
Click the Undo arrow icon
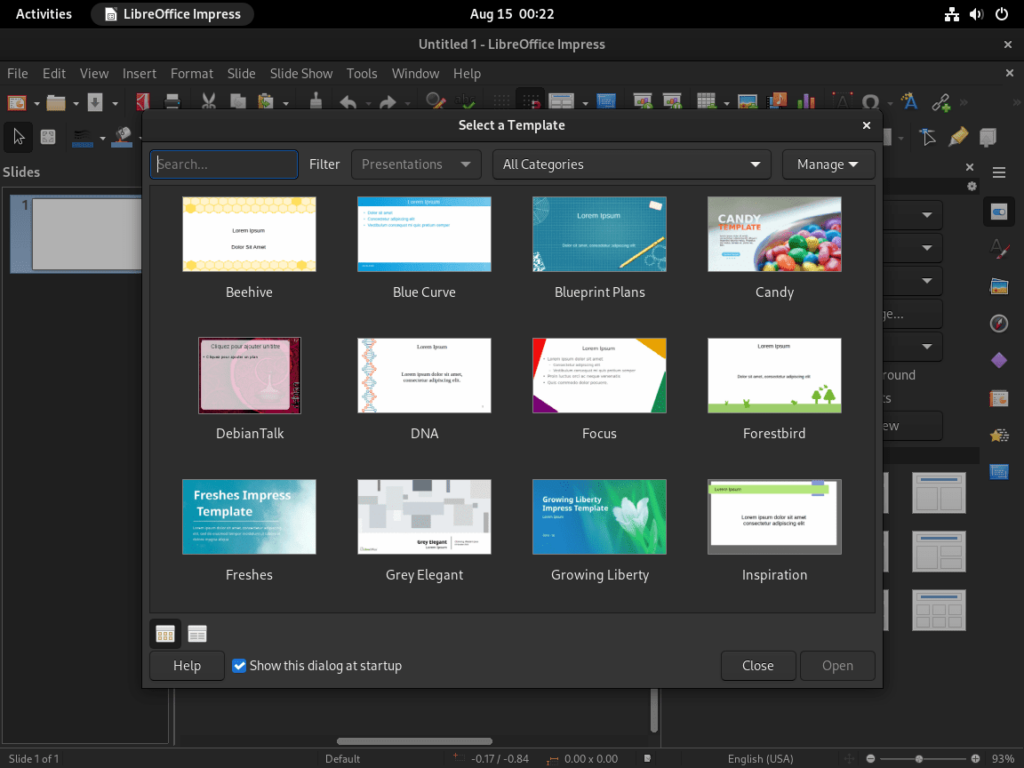click(349, 102)
